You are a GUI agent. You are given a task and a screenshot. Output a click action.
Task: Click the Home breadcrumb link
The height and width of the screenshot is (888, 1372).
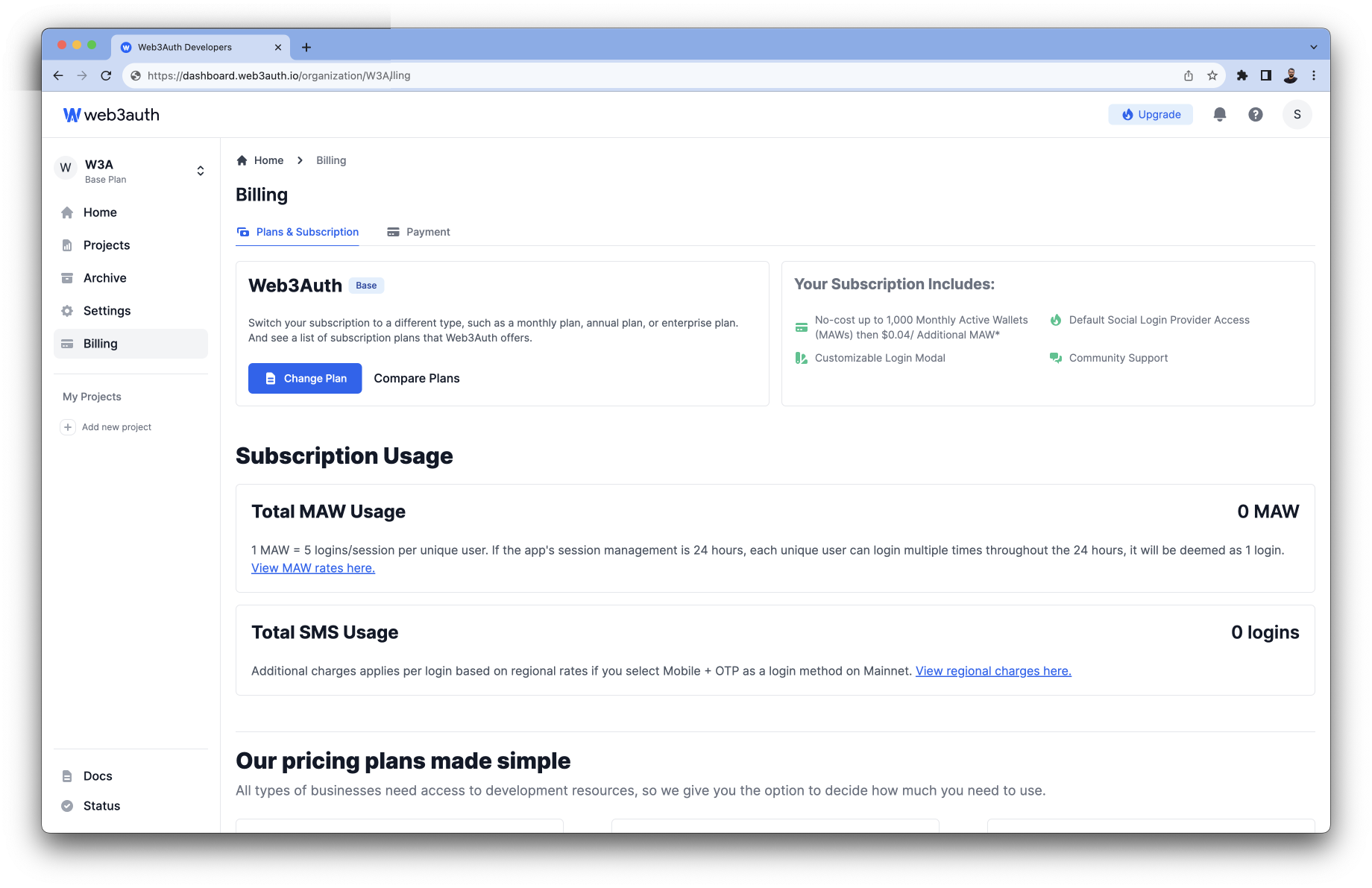pos(268,160)
